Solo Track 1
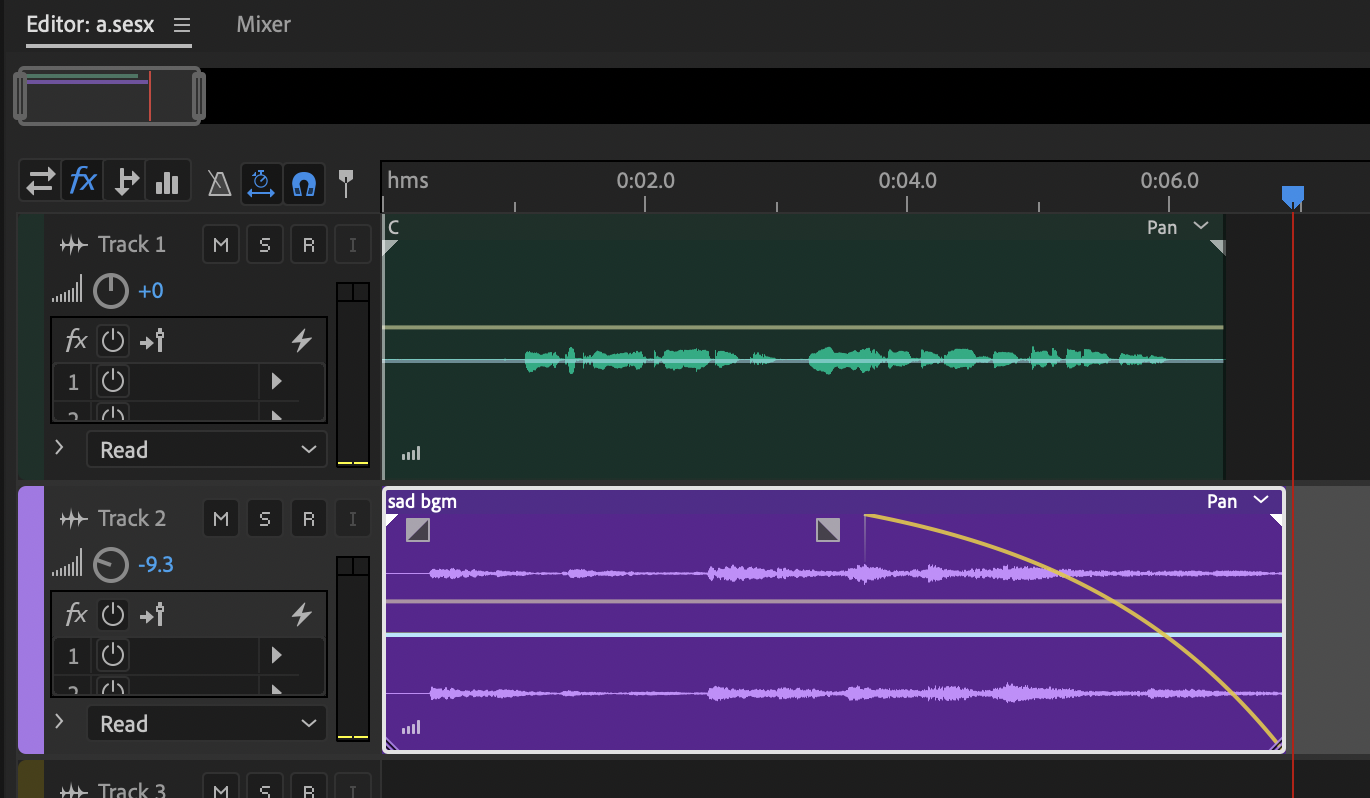This screenshot has width=1370, height=798. (x=265, y=245)
